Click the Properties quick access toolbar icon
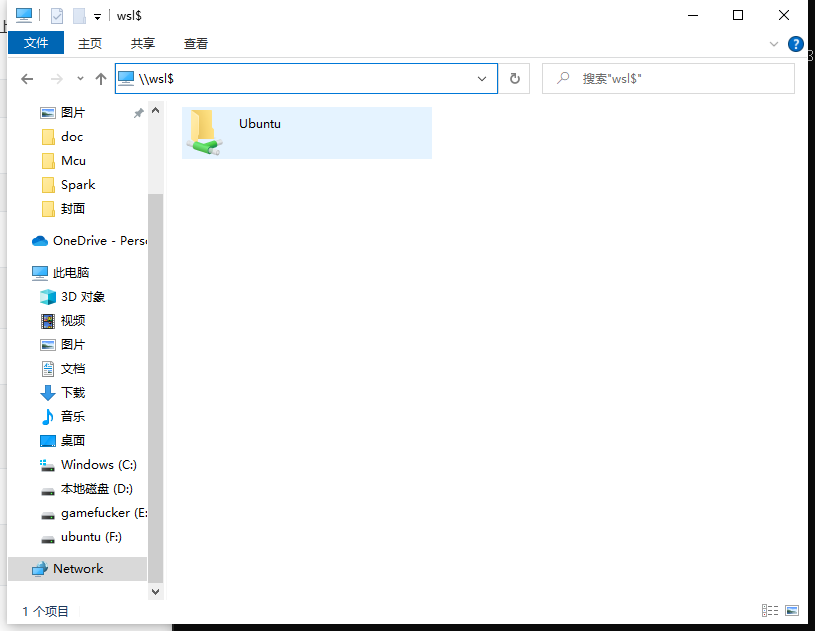Screen dimensions: 815x631 (x=57, y=16)
